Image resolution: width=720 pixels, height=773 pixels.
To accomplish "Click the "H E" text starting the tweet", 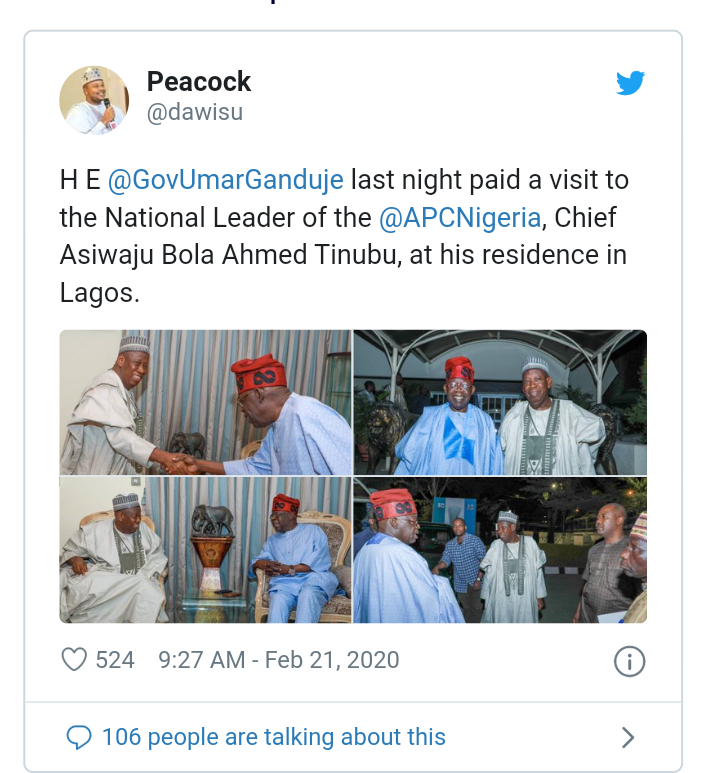I will coord(79,180).
